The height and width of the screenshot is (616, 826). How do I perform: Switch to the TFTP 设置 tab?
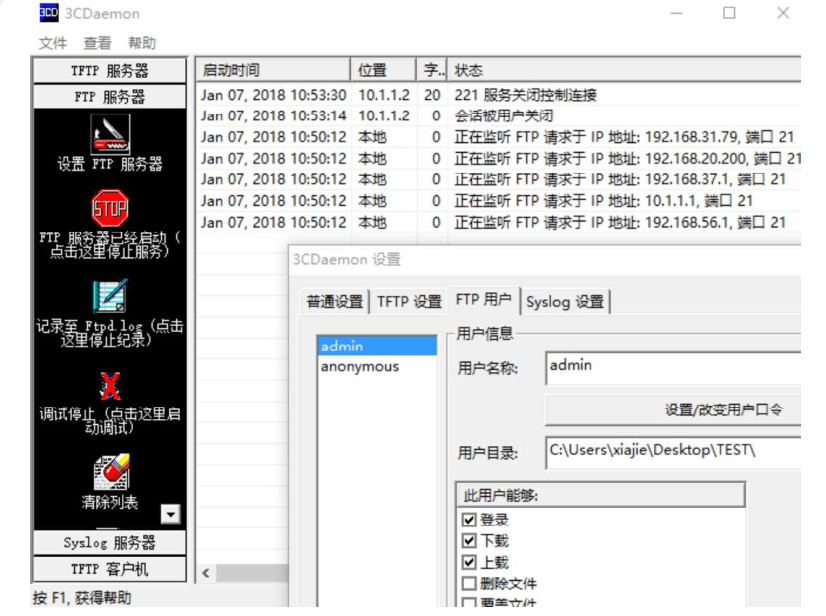click(409, 302)
